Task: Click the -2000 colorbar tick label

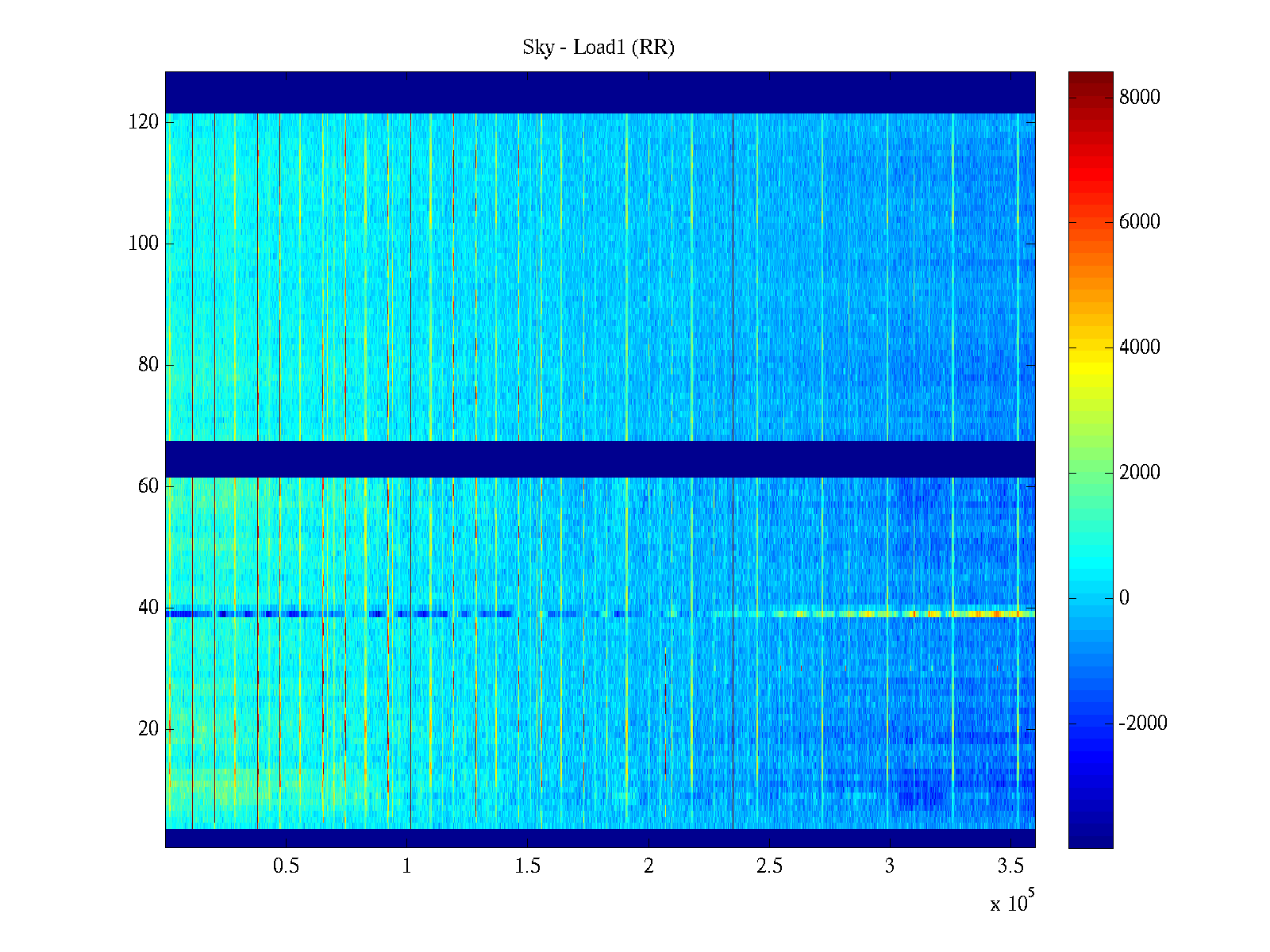Action: [x=1143, y=724]
